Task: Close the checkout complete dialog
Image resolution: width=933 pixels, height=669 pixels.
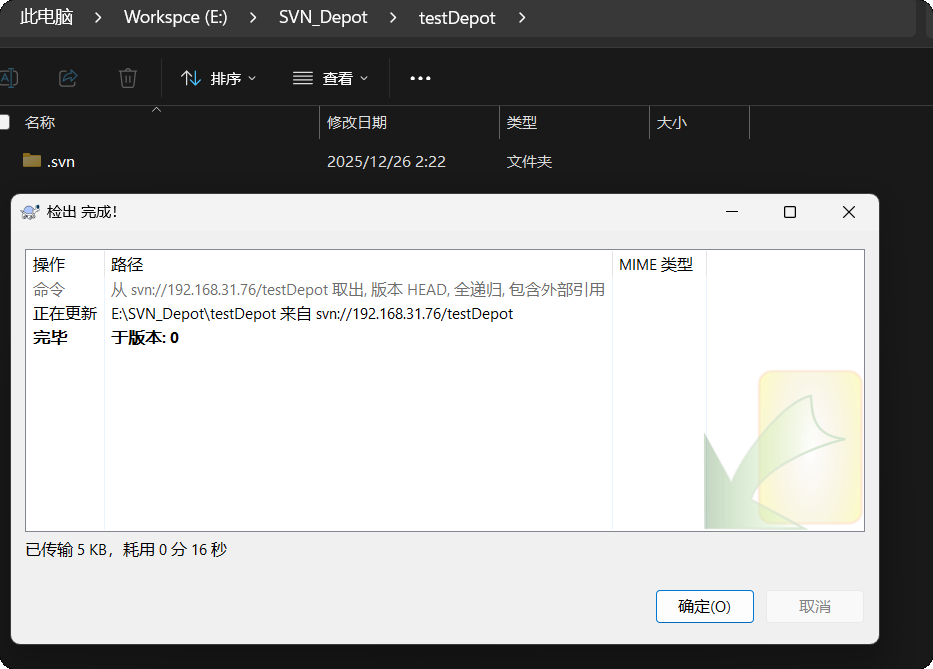Action: 848,212
